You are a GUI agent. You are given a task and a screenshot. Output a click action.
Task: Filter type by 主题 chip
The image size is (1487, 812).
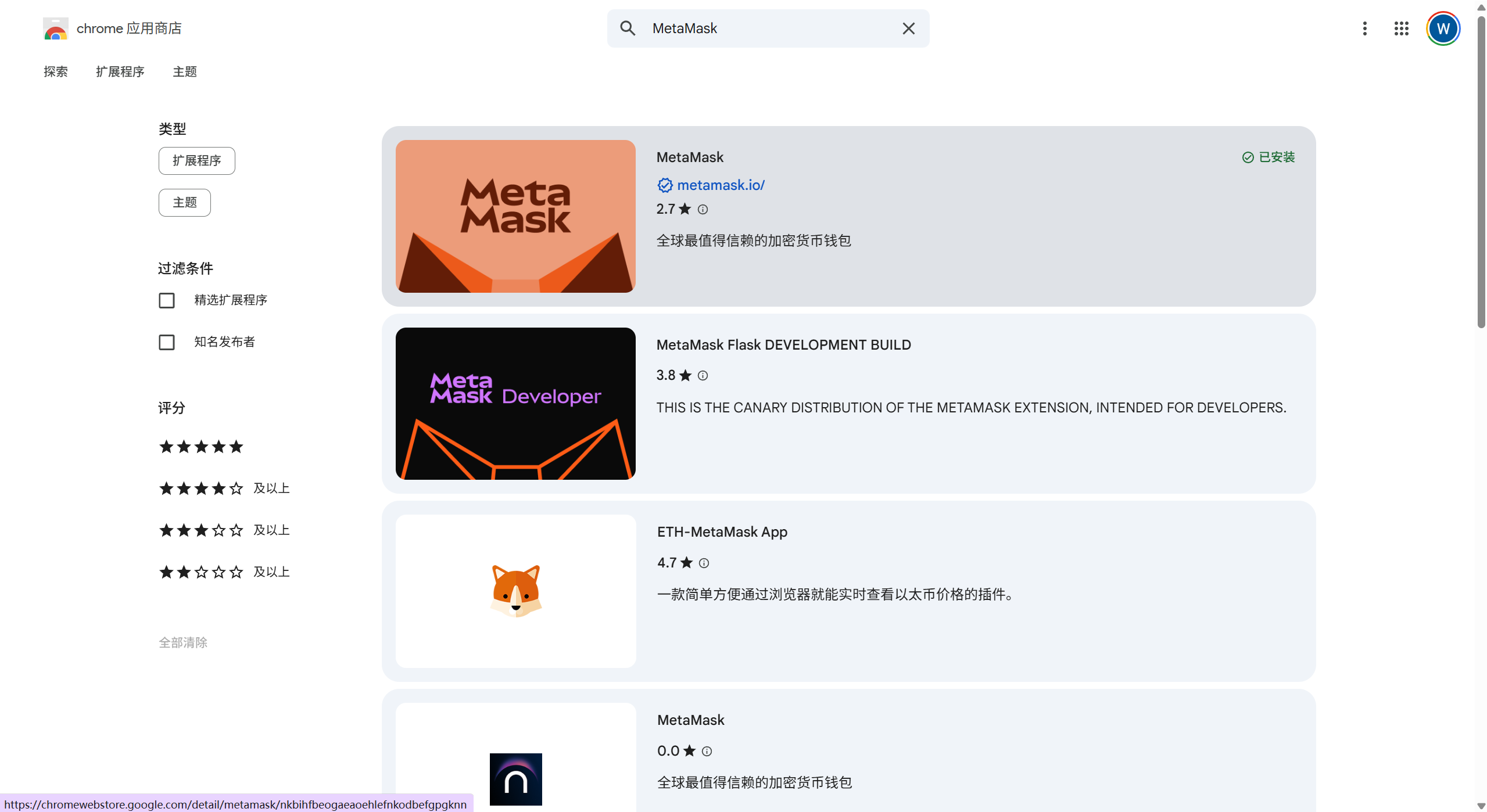tap(185, 203)
